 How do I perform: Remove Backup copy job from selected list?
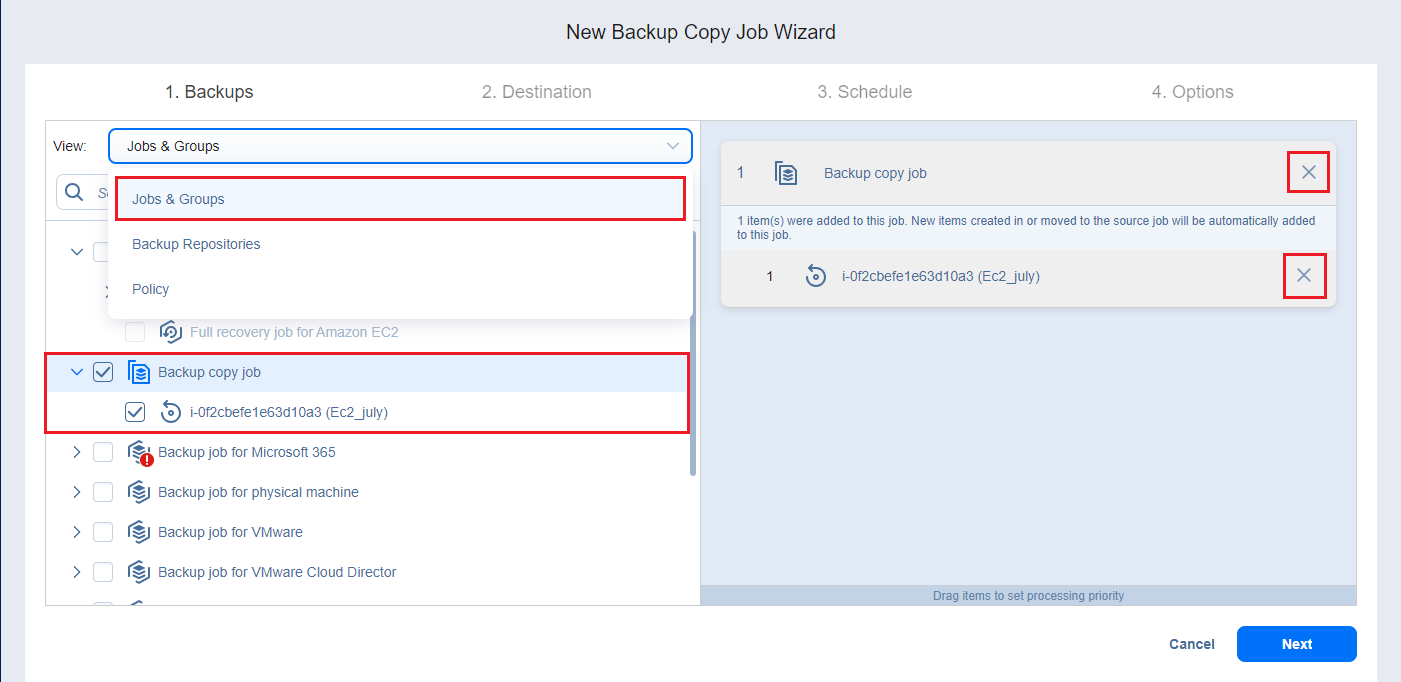click(1308, 173)
